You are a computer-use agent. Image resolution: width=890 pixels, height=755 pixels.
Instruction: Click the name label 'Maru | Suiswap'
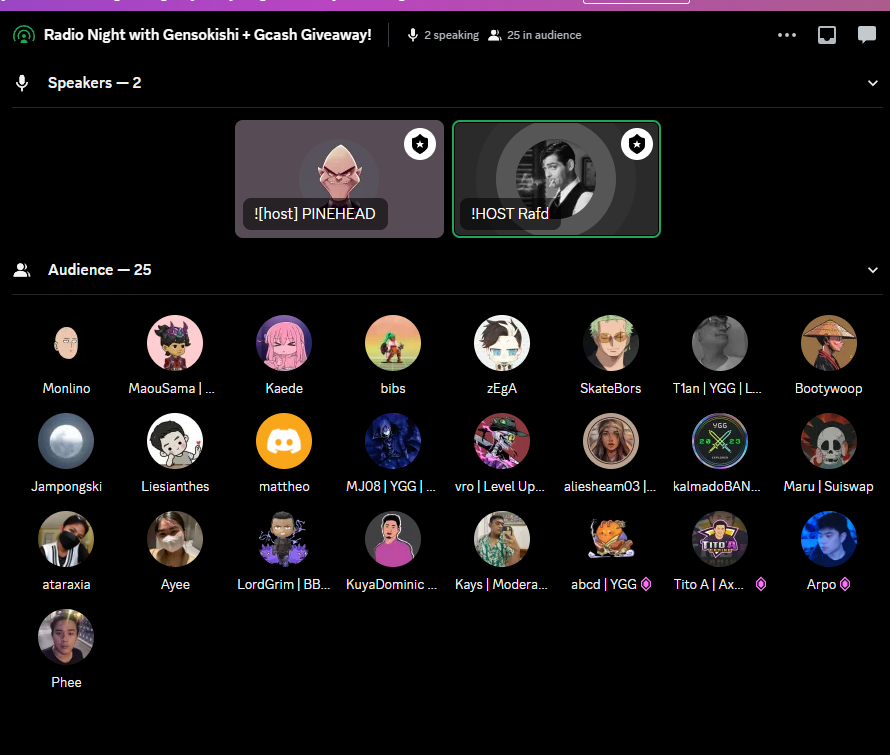pos(829,486)
